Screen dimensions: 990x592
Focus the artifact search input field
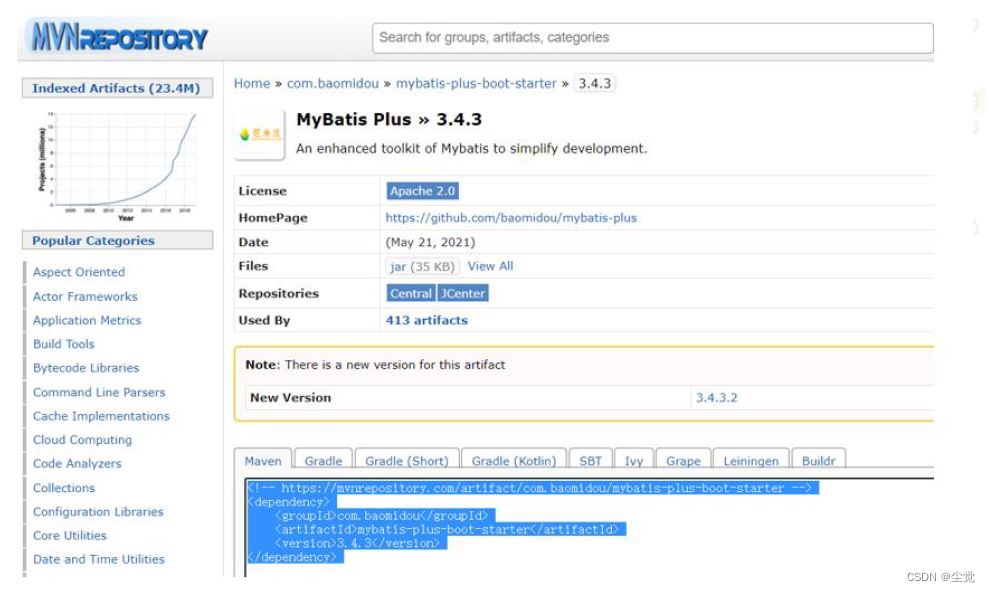point(652,38)
